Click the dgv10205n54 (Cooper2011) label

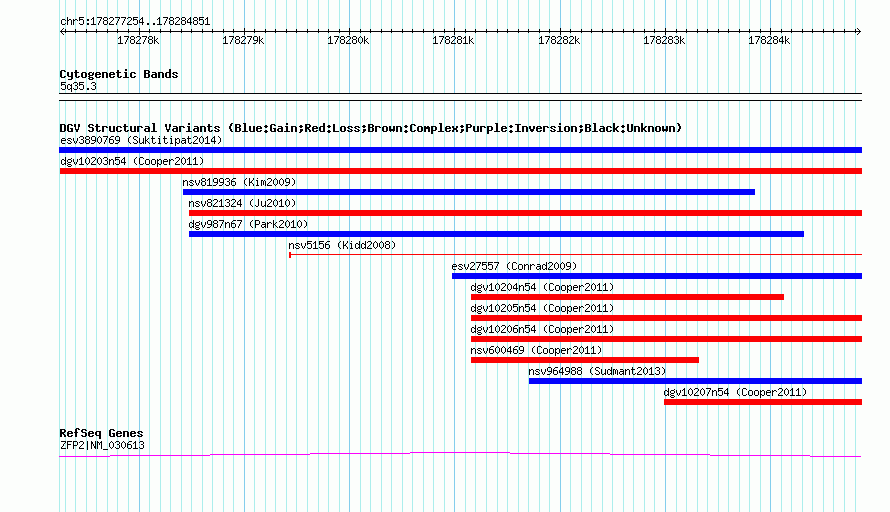542,308
